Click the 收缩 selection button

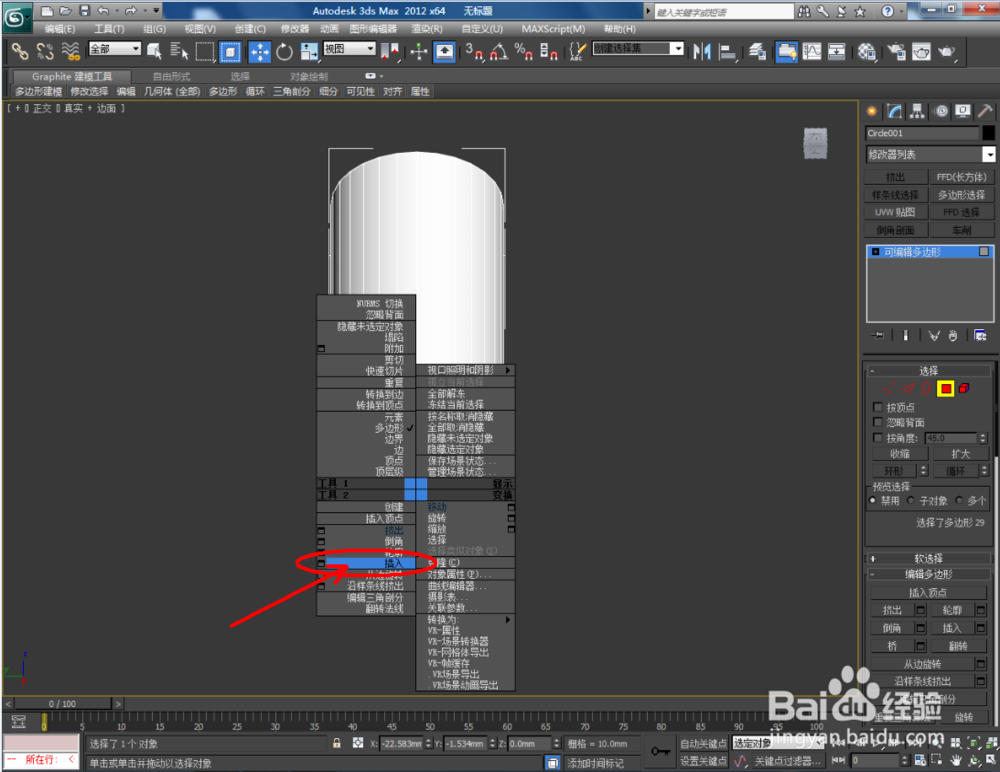(900, 454)
